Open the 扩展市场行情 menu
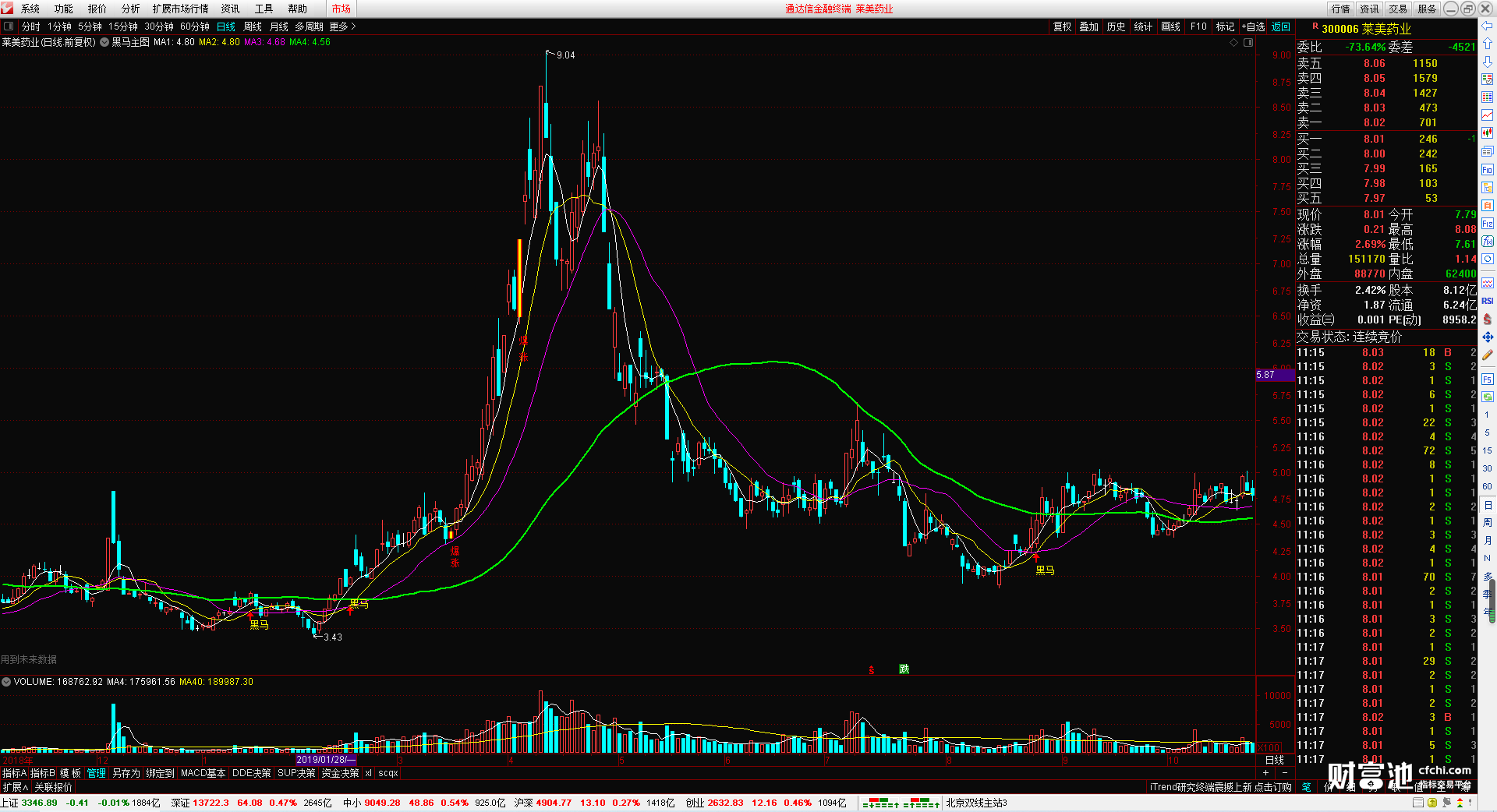The width and height of the screenshot is (1497, 812). (181, 9)
